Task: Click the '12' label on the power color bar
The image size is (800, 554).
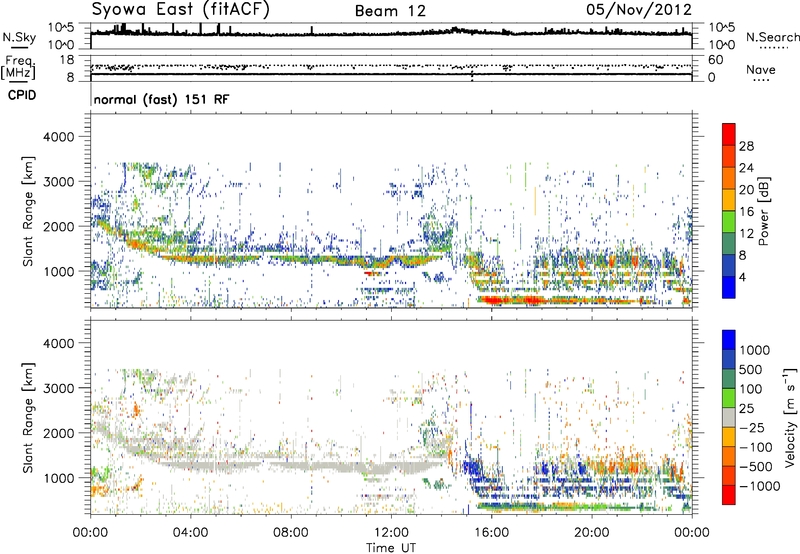Action: point(746,234)
